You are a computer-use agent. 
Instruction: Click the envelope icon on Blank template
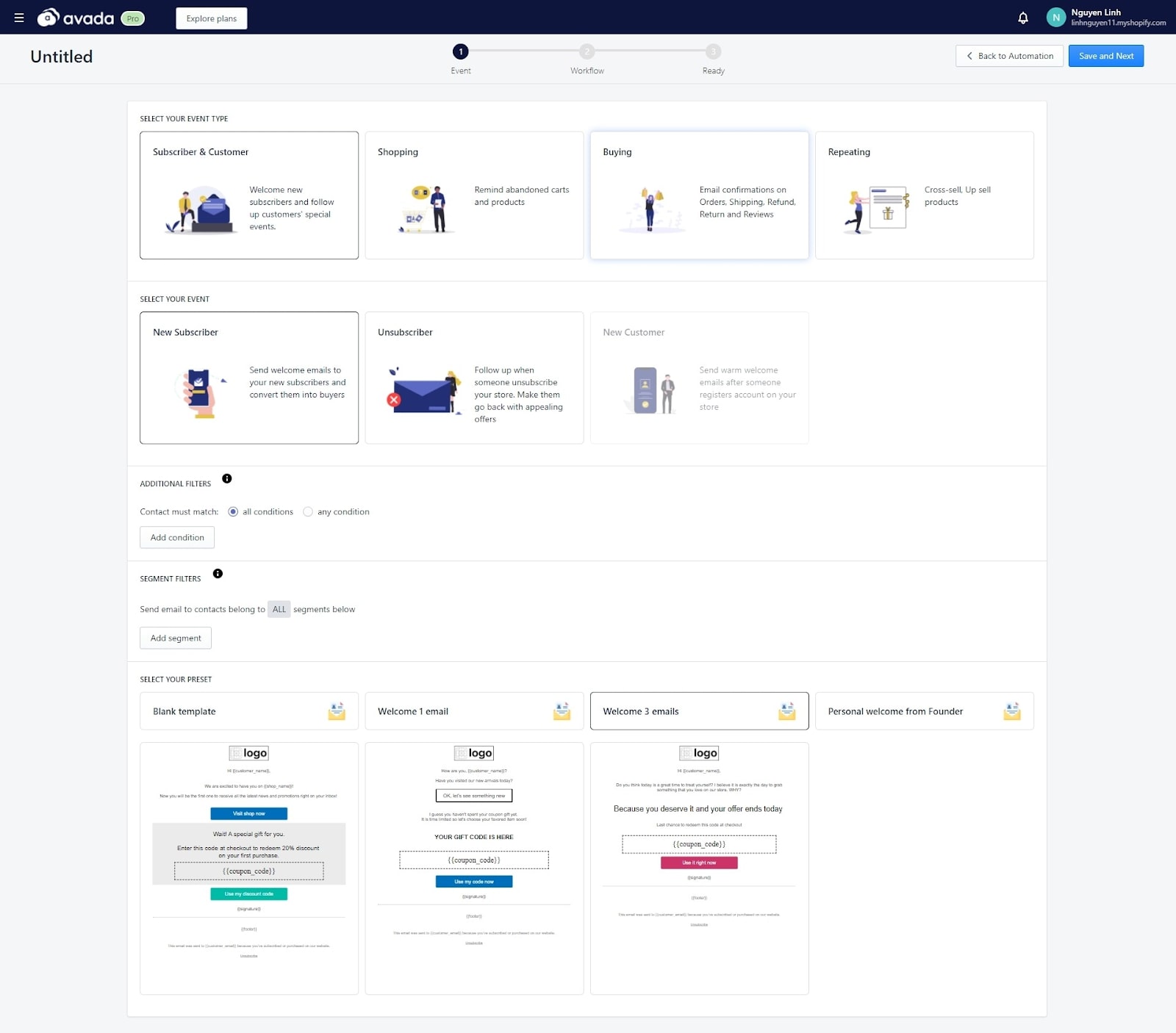pyautogui.click(x=337, y=711)
